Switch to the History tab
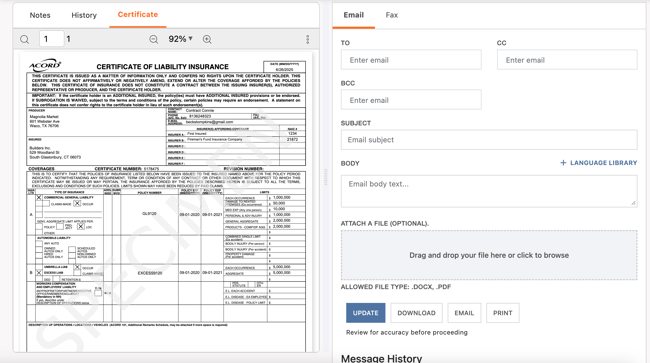Screen dimensions: 650x363 pyautogui.click(x=84, y=15)
